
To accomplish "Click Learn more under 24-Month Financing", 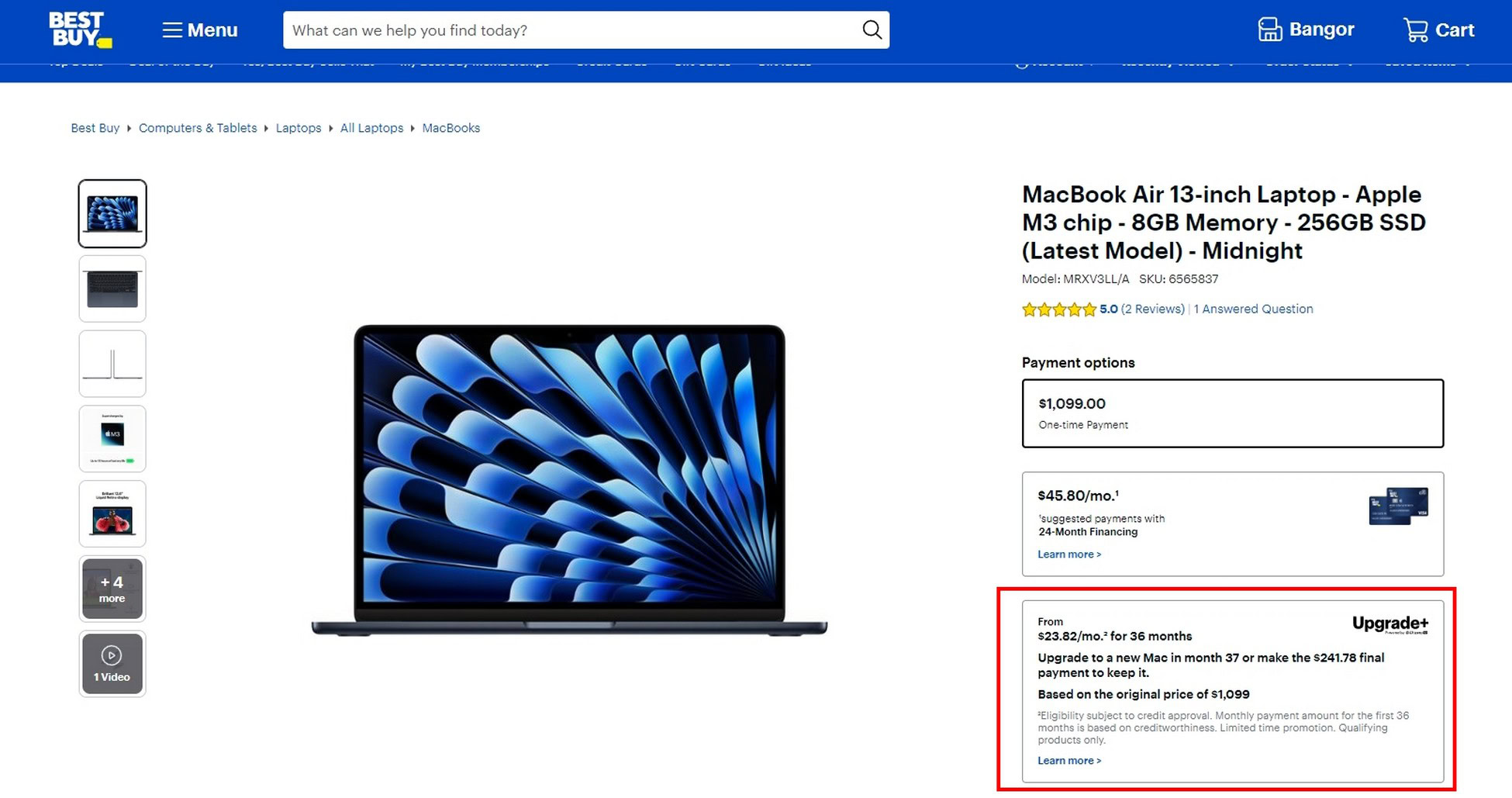I will (1069, 554).
